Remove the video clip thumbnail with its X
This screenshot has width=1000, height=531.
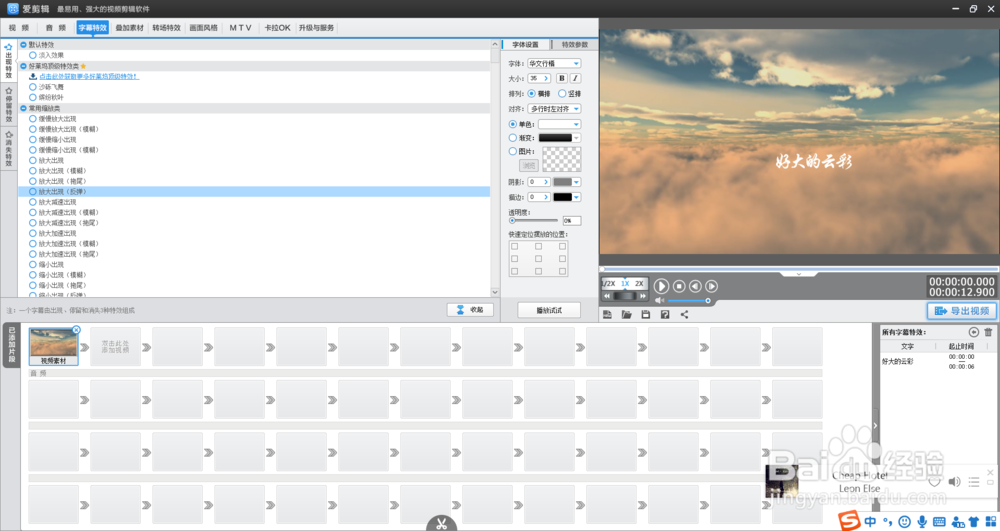tap(76, 330)
